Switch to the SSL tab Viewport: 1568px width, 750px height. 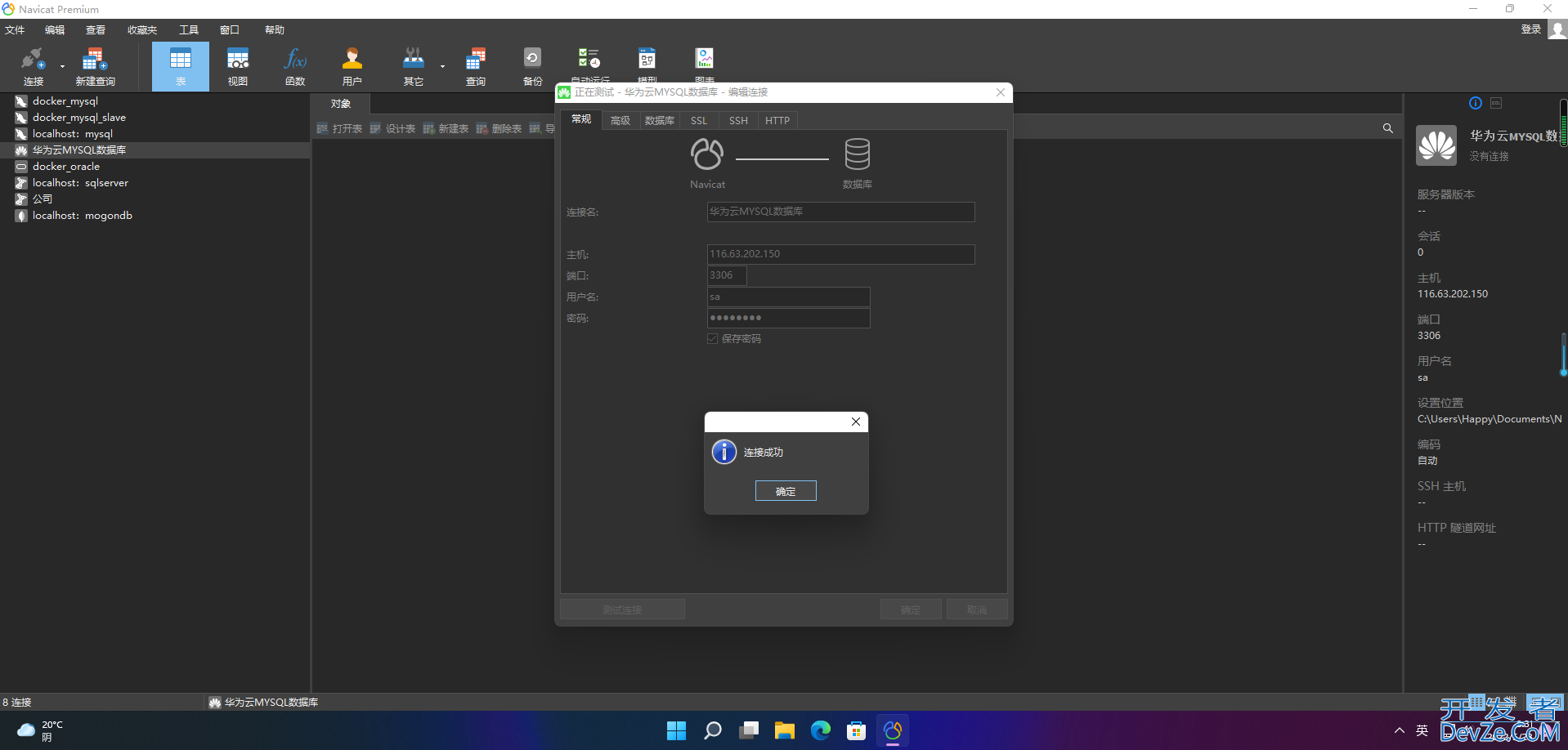point(699,121)
